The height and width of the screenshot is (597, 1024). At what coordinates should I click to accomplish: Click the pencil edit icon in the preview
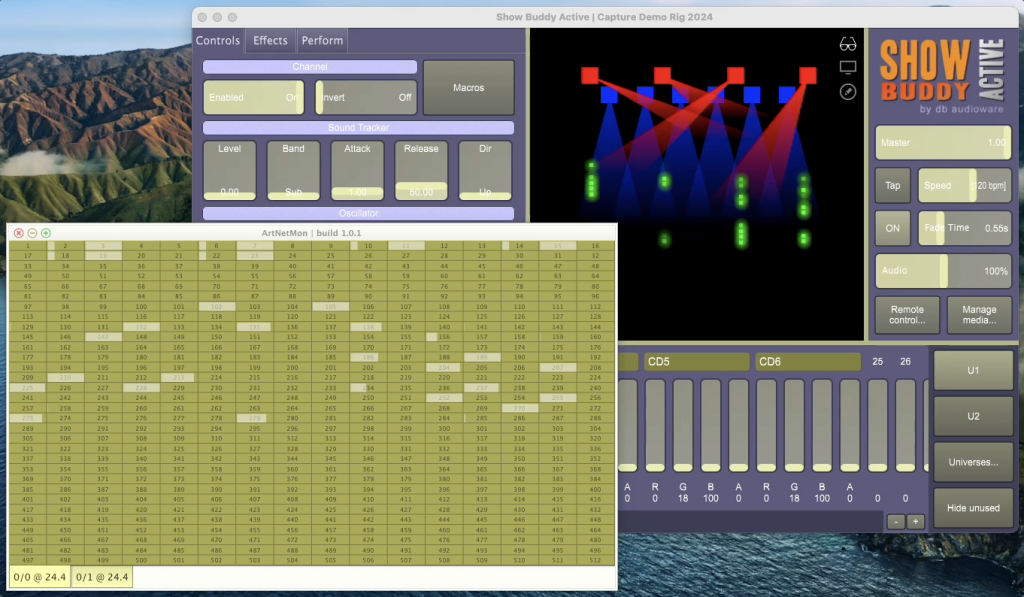click(x=848, y=91)
